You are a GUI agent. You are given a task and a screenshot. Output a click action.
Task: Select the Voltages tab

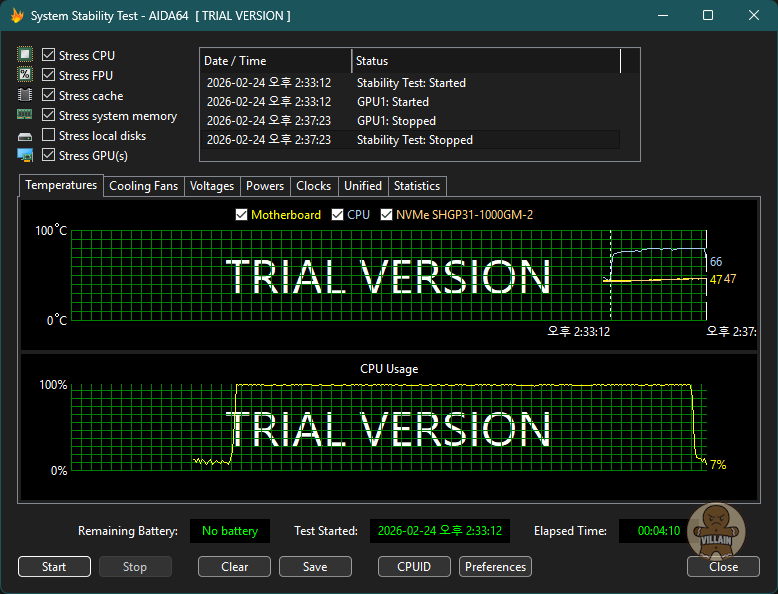[x=212, y=186]
